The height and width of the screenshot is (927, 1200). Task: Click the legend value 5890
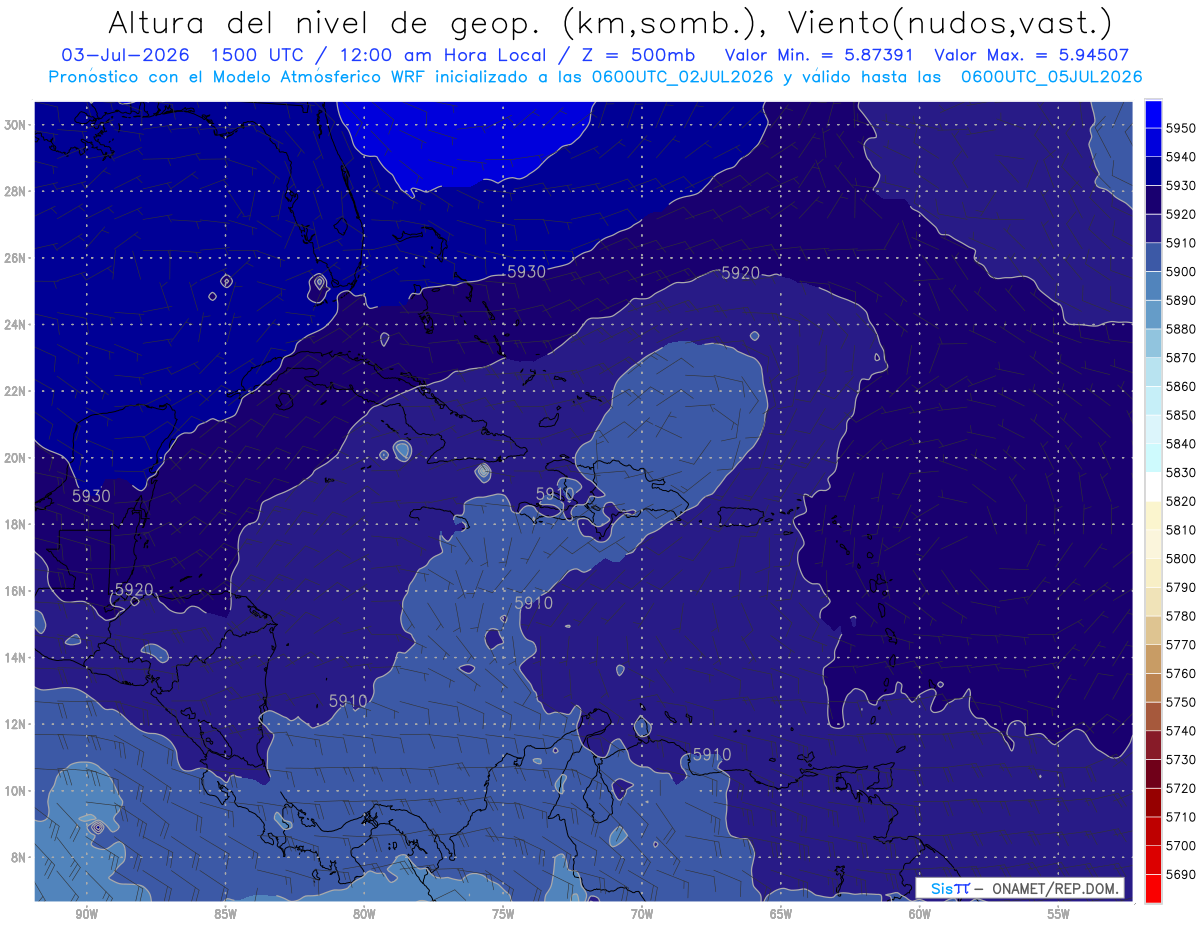coord(1182,301)
